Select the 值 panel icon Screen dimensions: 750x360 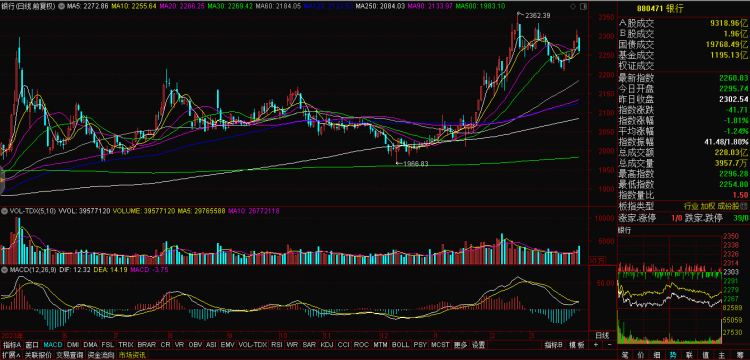(706, 355)
